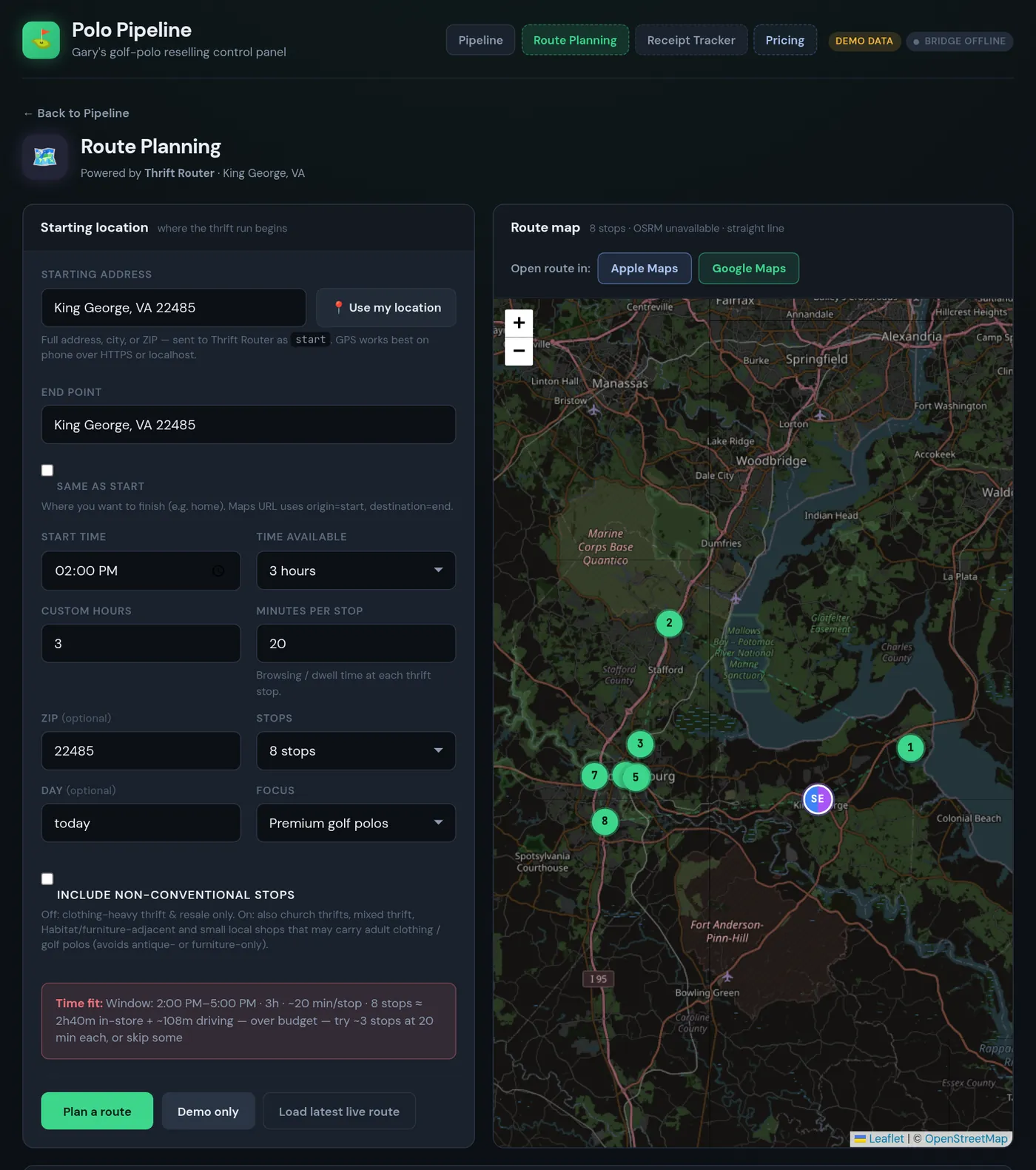Focus the End Point input
This screenshot has height=1170, width=1036.
[249, 425]
